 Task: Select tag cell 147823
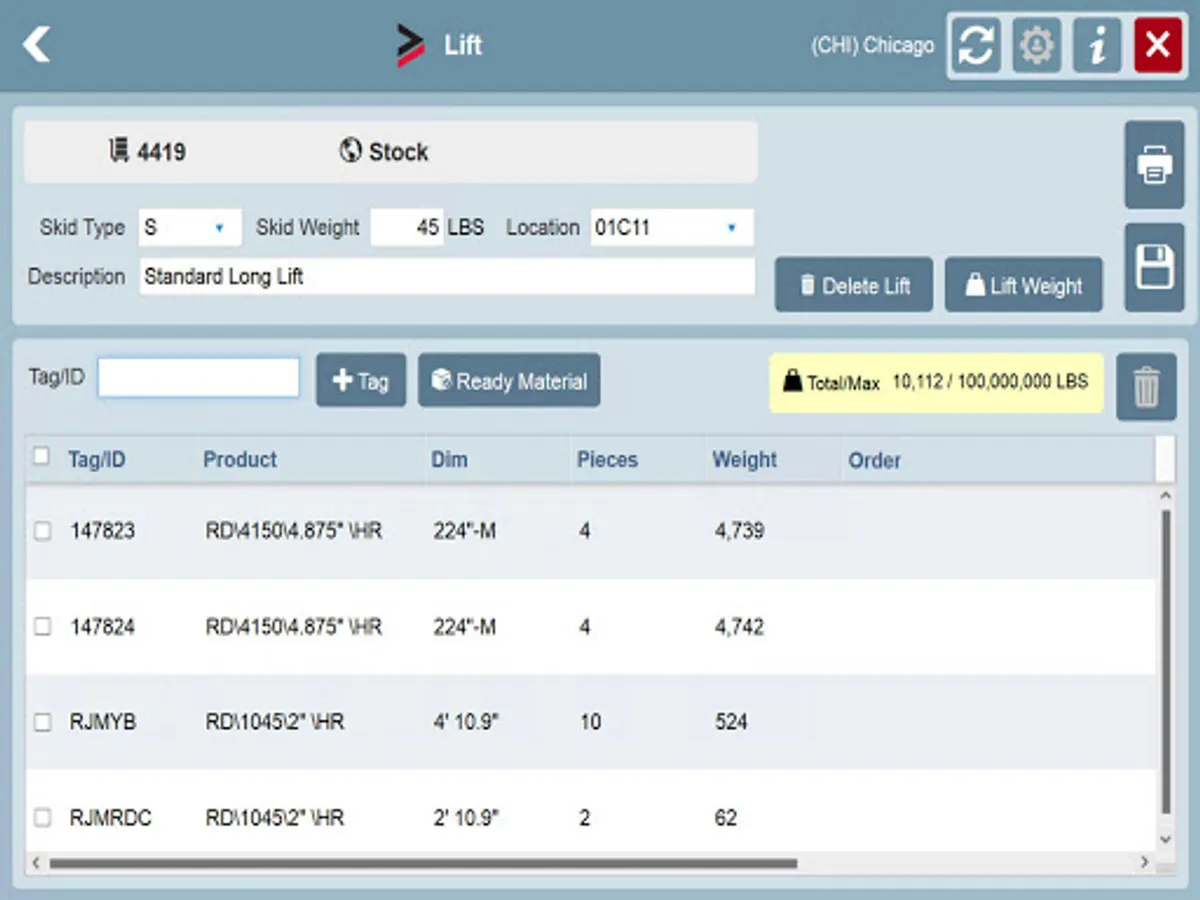click(x=102, y=531)
